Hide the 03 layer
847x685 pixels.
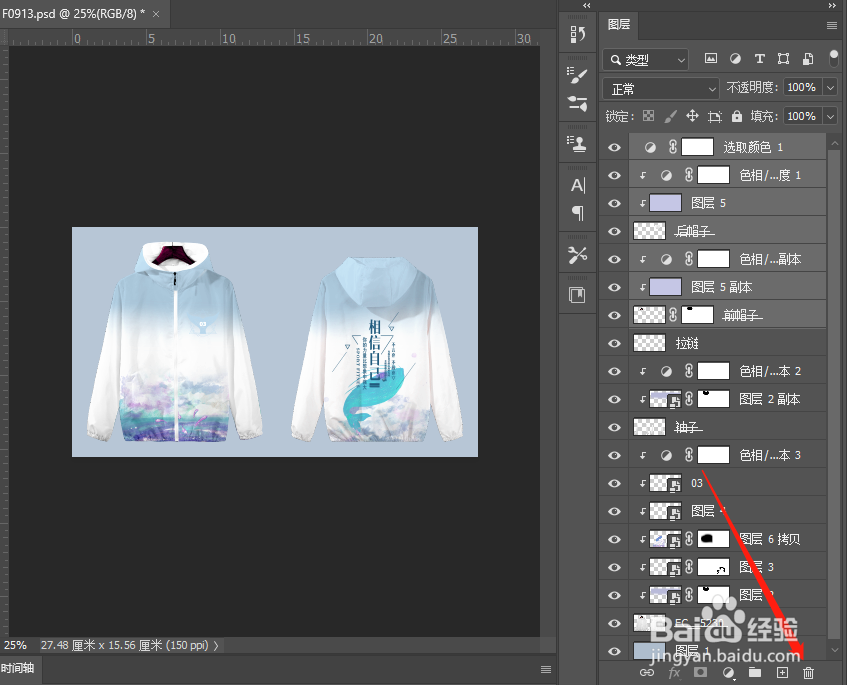pos(614,483)
